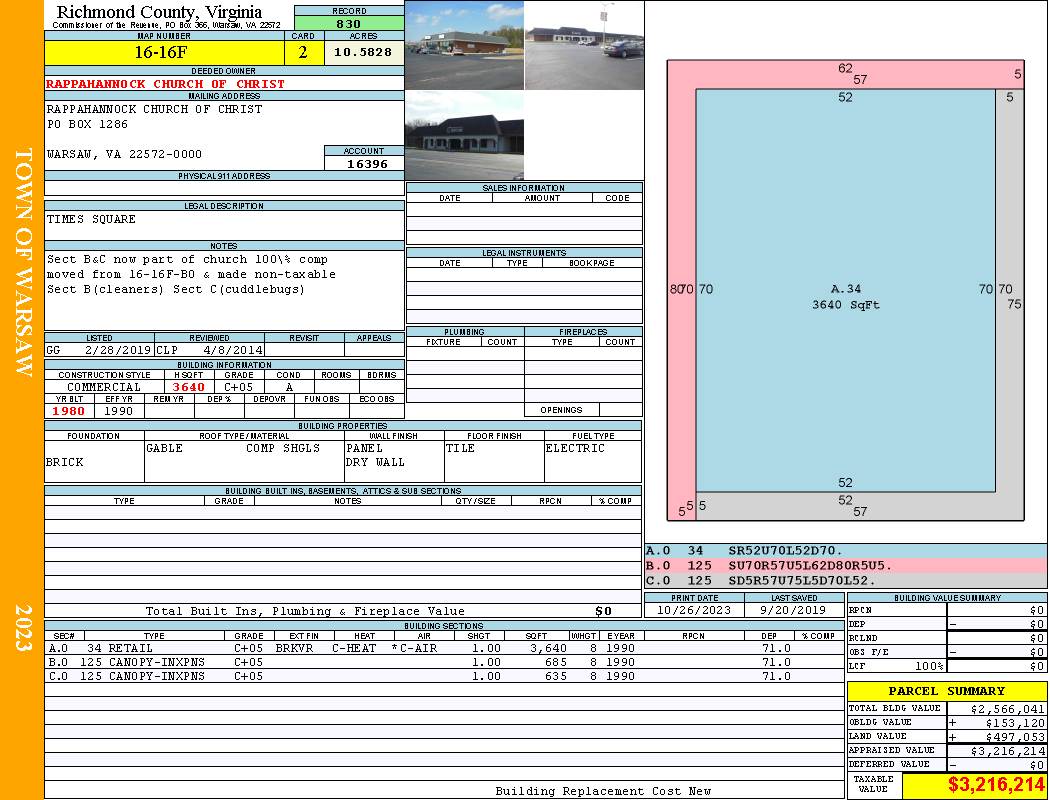Click the acres value 10.5828
The height and width of the screenshot is (800, 1050).
coord(363,53)
